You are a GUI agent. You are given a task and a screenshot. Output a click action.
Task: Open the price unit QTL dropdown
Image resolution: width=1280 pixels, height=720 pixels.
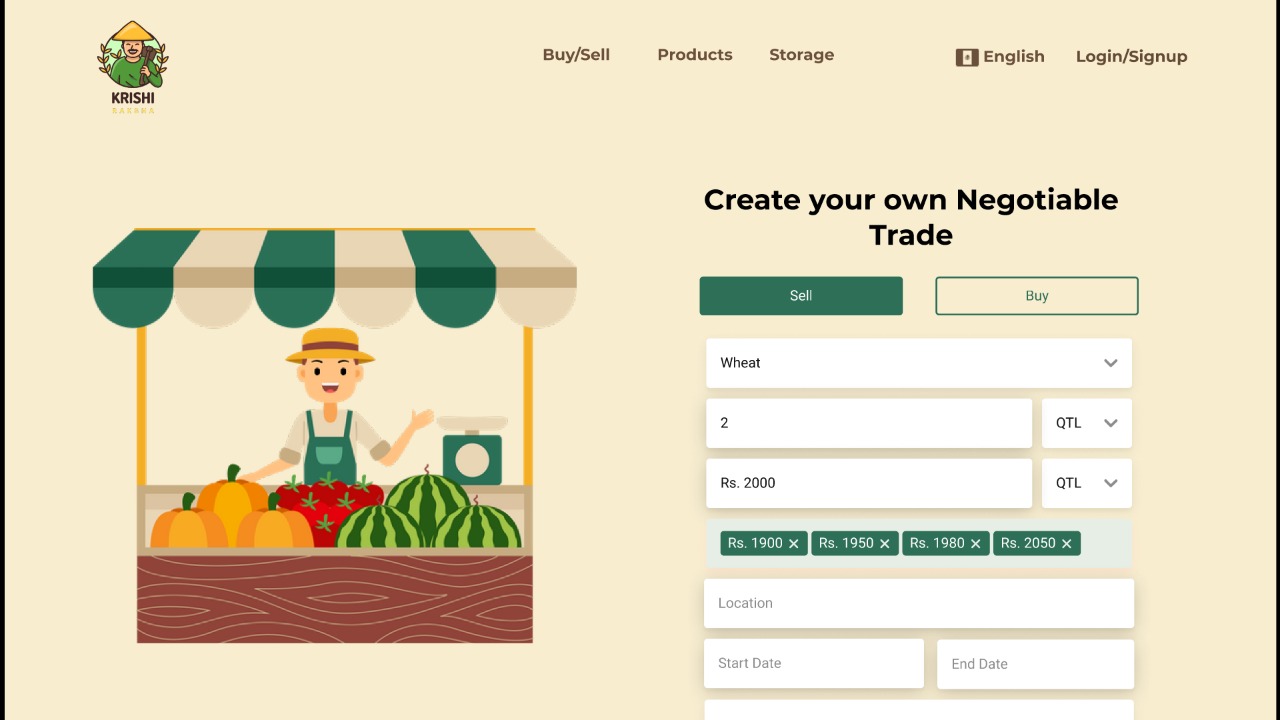[1087, 483]
